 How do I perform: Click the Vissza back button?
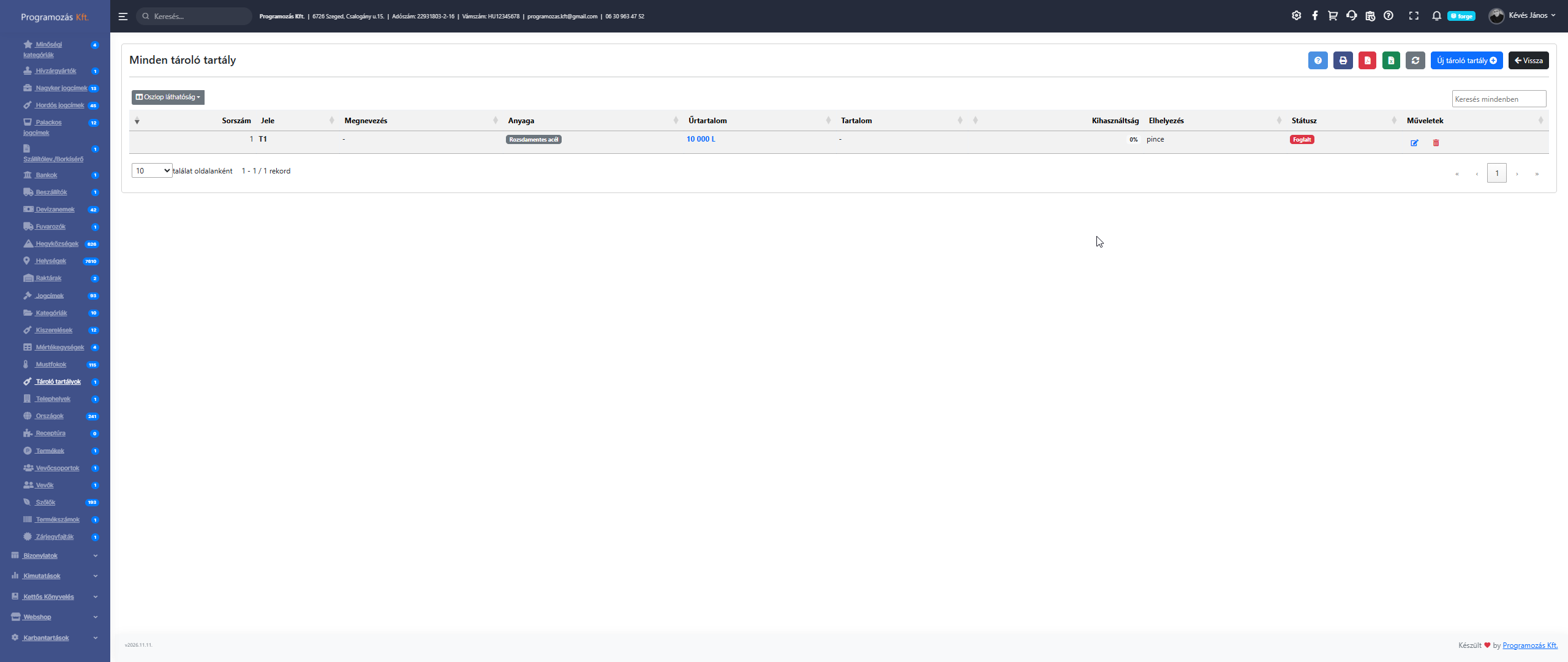point(1528,61)
